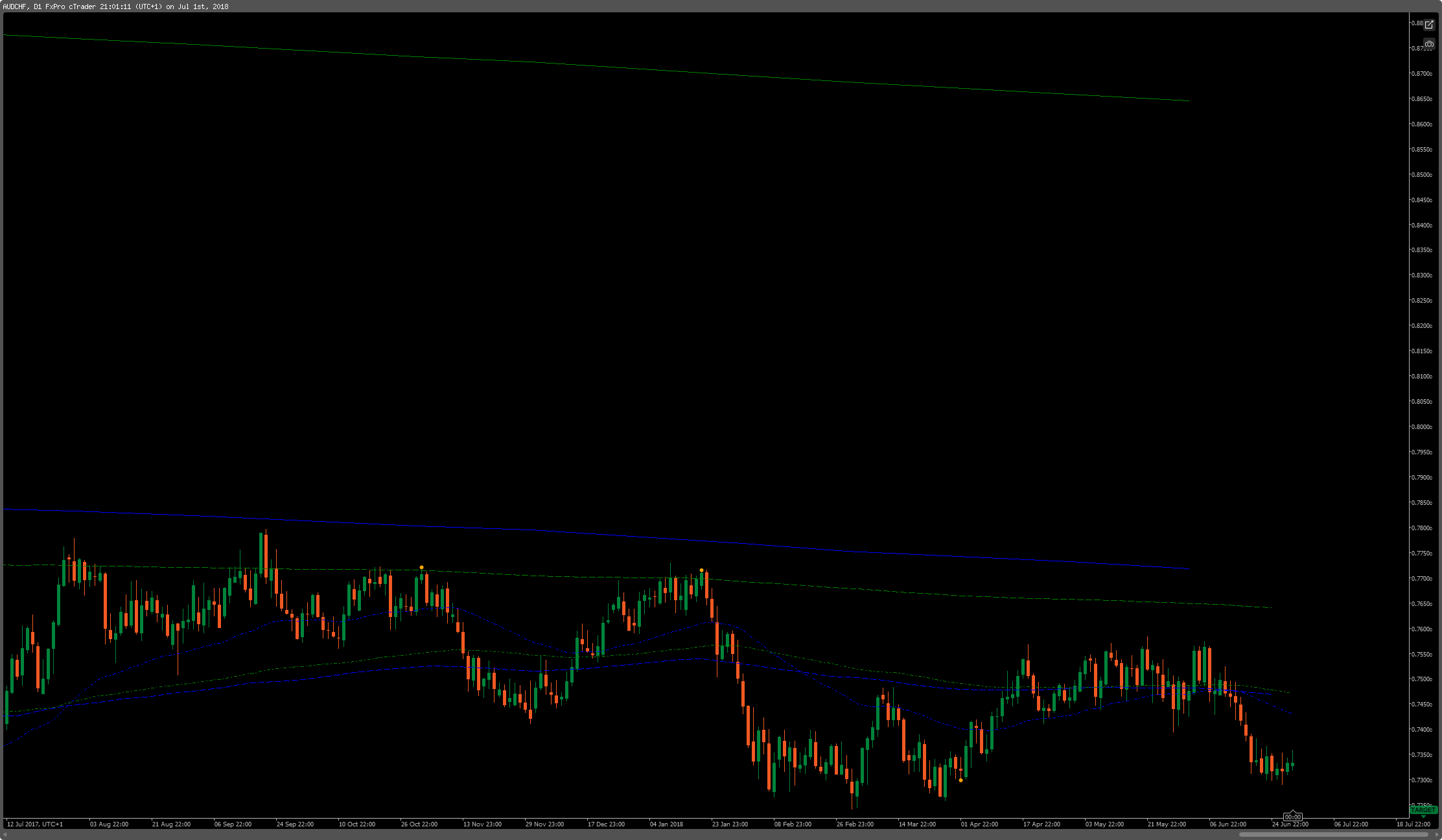
Task: Click the 04 Jan 2018 date label
Action: point(666,824)
